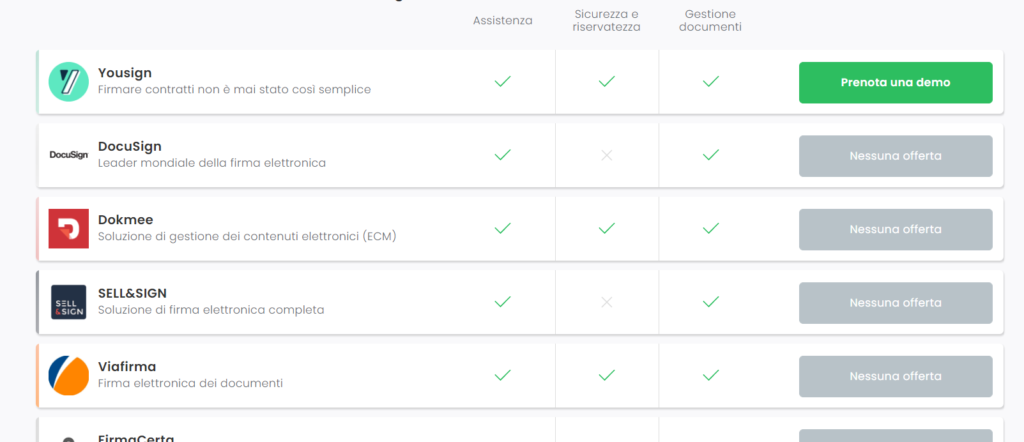1024x442 pixels.
Task: Click Dokmee's Gestione documenti checkmark
Action: pyautogui.click(x=711, y=229)
